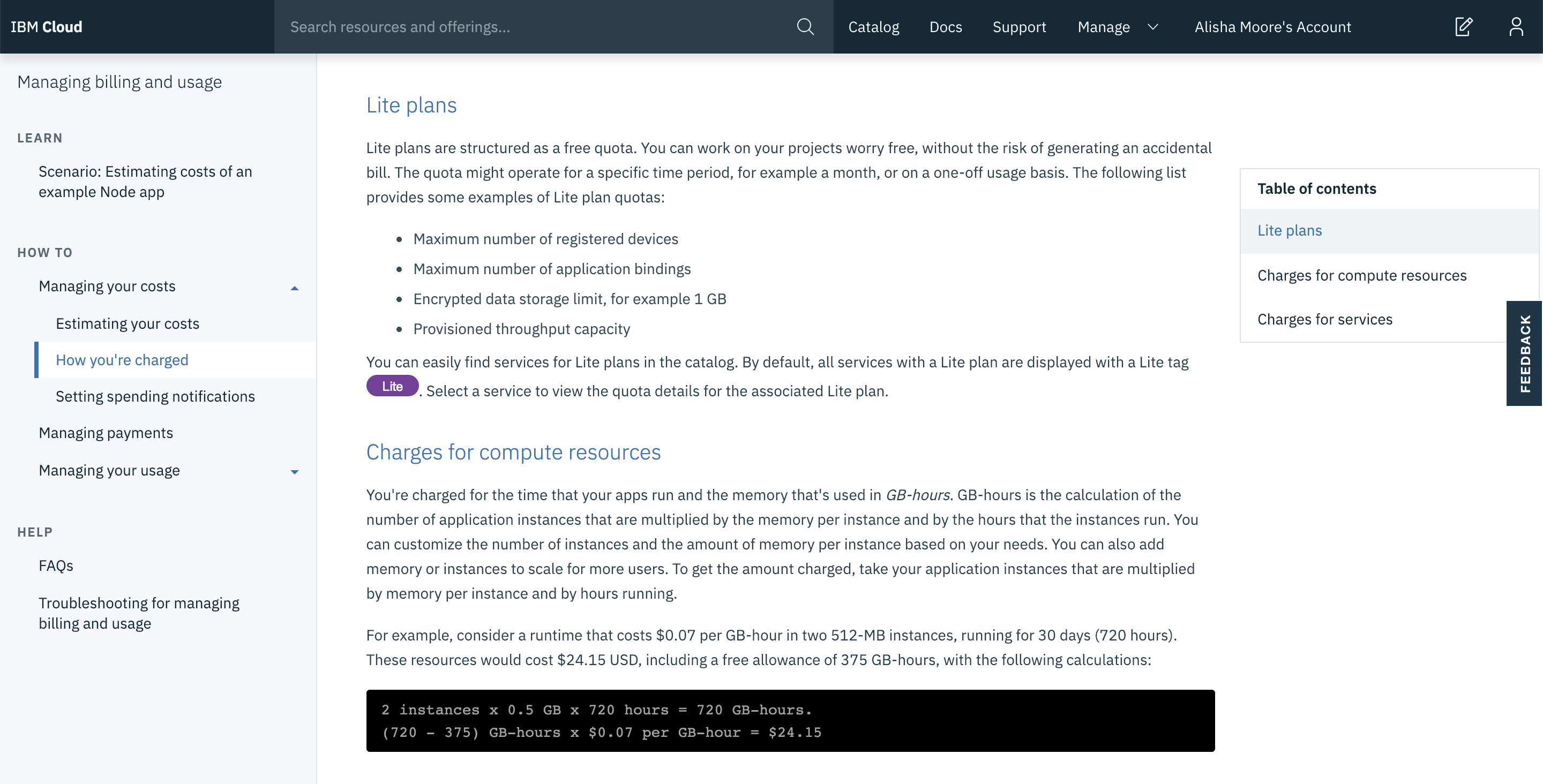Open Managing payments in sidebar
Viewport: 1543px width, 784px height.
click(x=106, y=433)
